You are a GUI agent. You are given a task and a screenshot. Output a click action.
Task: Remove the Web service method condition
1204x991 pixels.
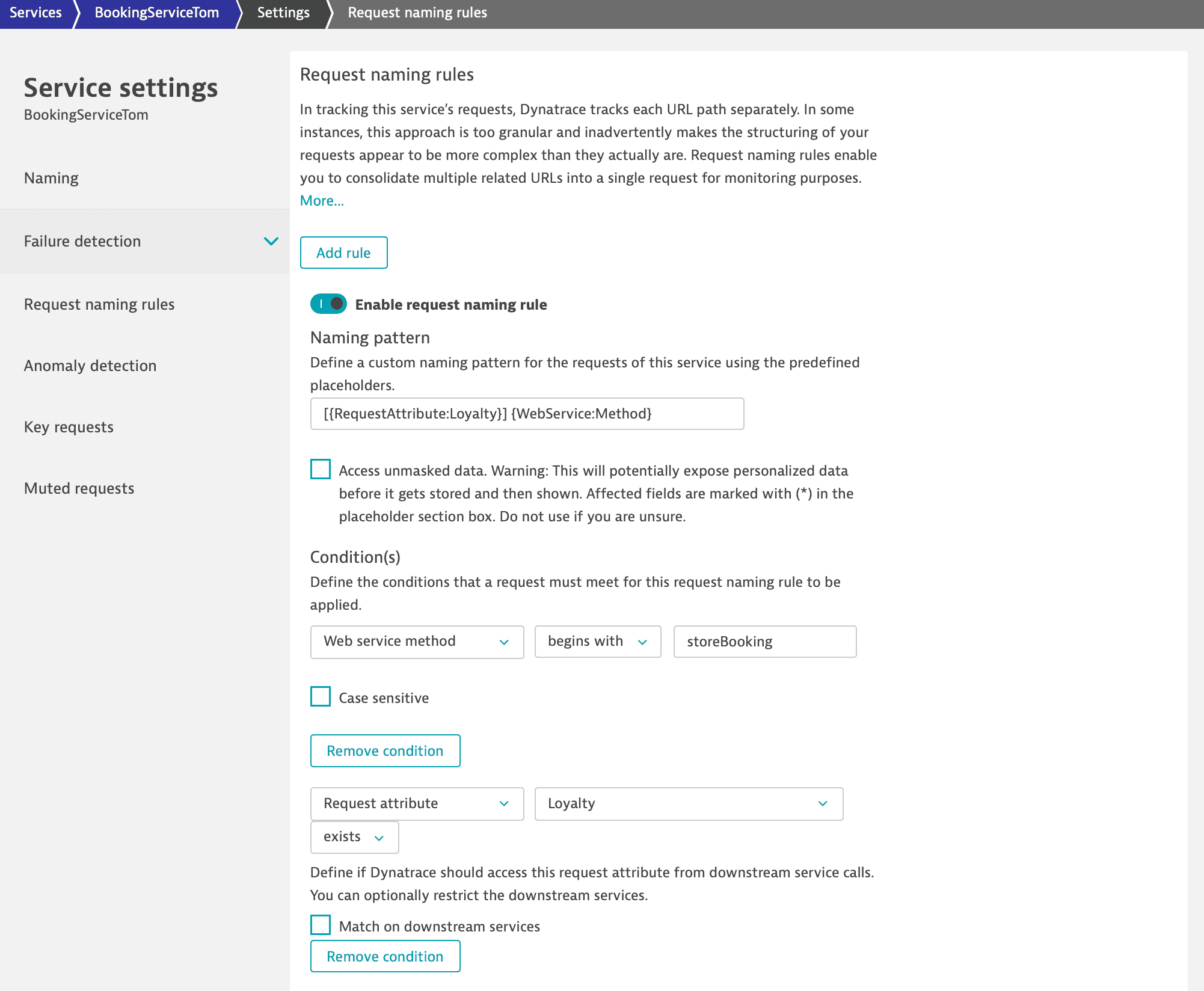[385, 750]
